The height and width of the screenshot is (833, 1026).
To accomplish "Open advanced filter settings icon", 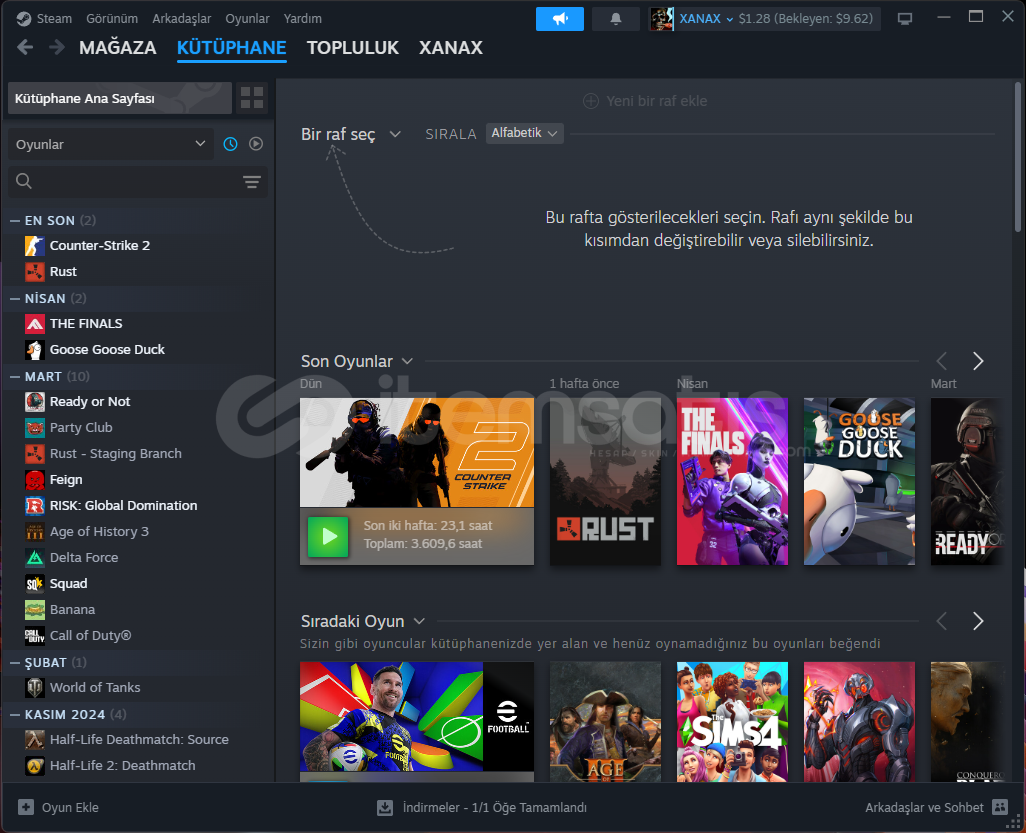I will [252, 182].
